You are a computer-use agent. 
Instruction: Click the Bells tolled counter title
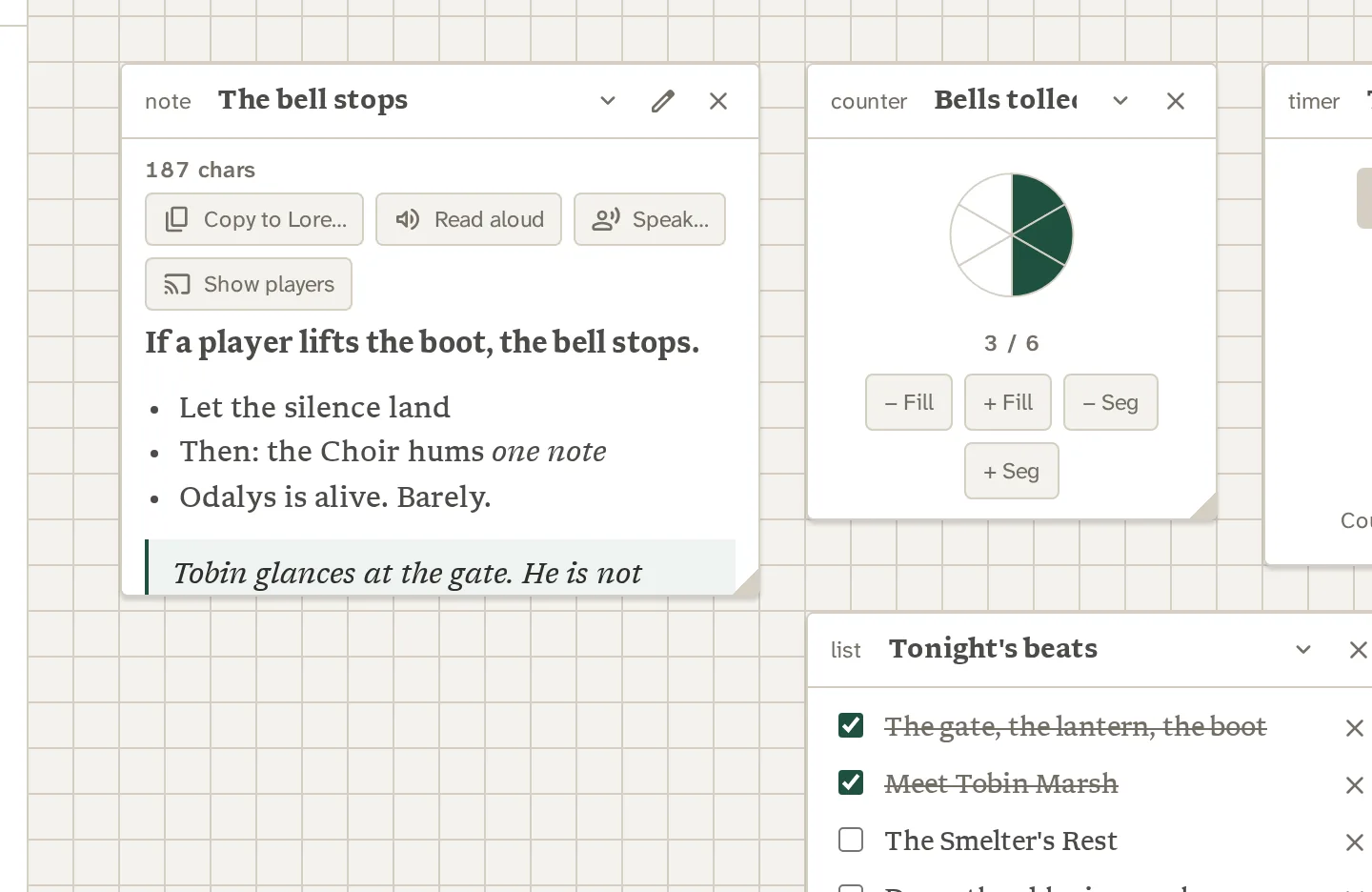1006,100
